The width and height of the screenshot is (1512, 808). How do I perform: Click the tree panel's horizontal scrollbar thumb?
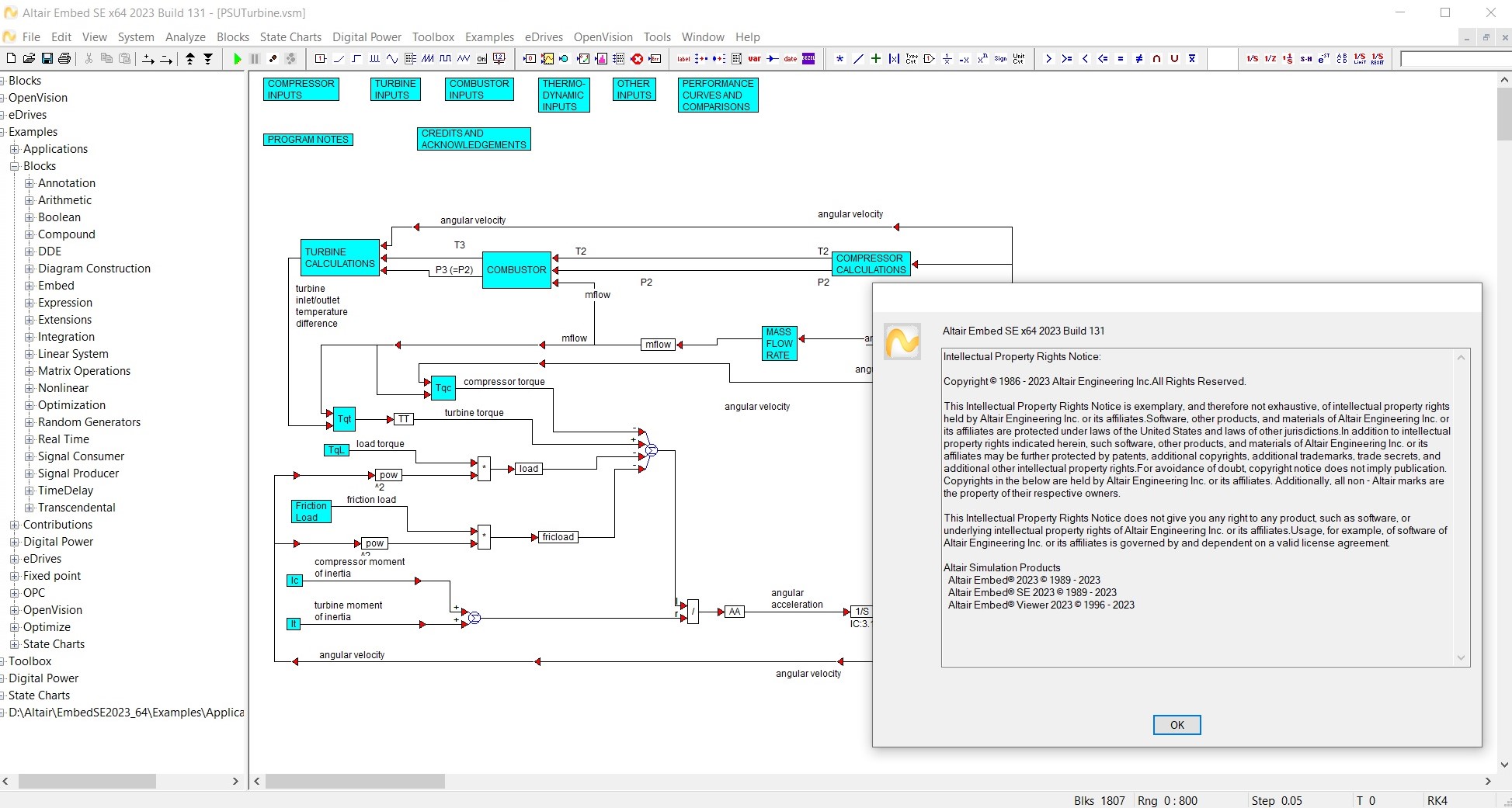(x=87, y=781)
